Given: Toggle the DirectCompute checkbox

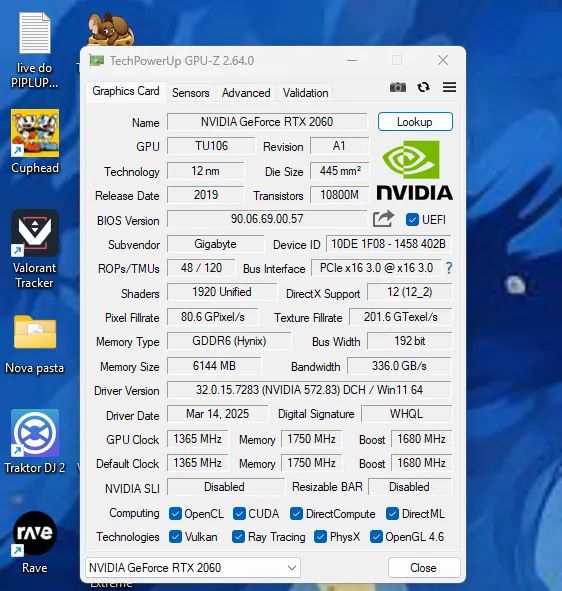Looking at the screenshot, I should coord(296,513).
